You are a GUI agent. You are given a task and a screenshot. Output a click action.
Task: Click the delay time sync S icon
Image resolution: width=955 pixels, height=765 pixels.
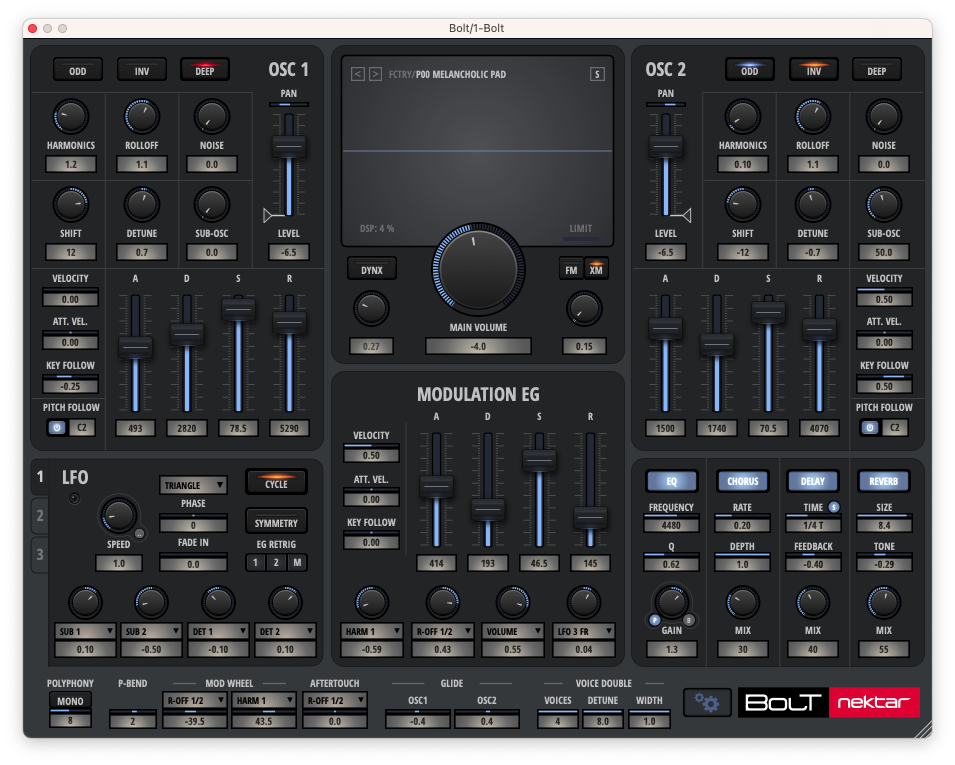coord(833,508)
